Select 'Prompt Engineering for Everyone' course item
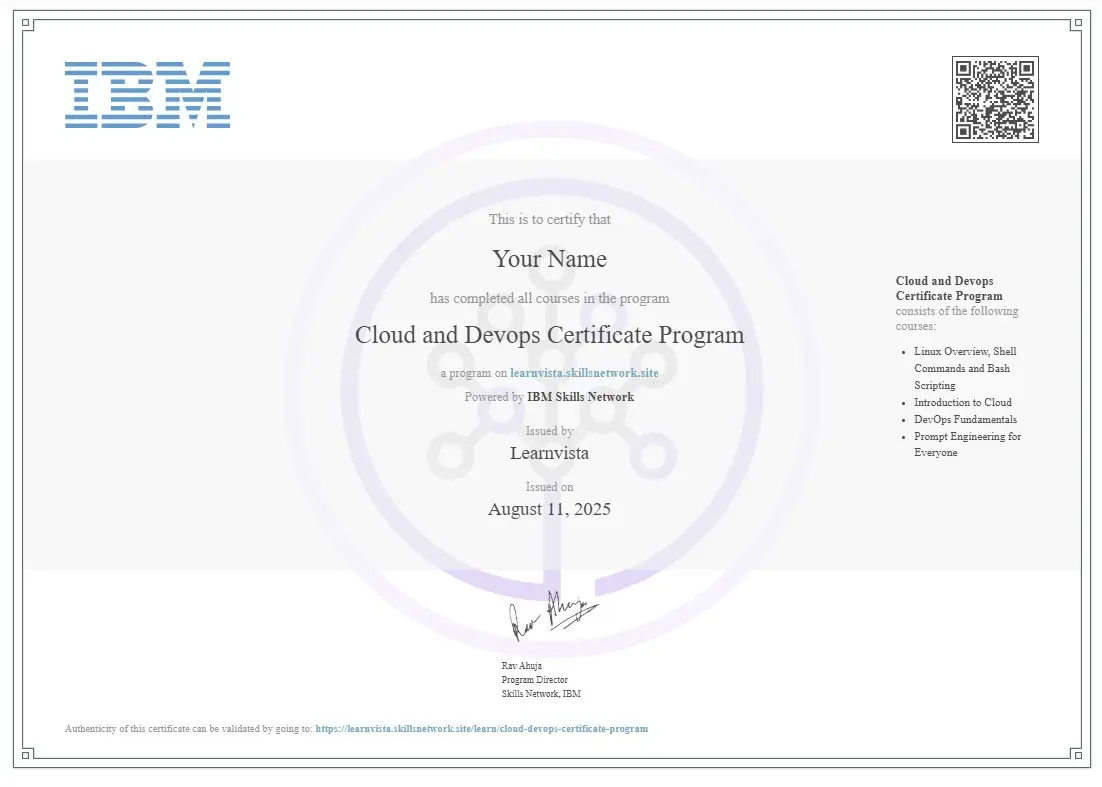The image size is (1102, 787). click(x=967, y=444)
